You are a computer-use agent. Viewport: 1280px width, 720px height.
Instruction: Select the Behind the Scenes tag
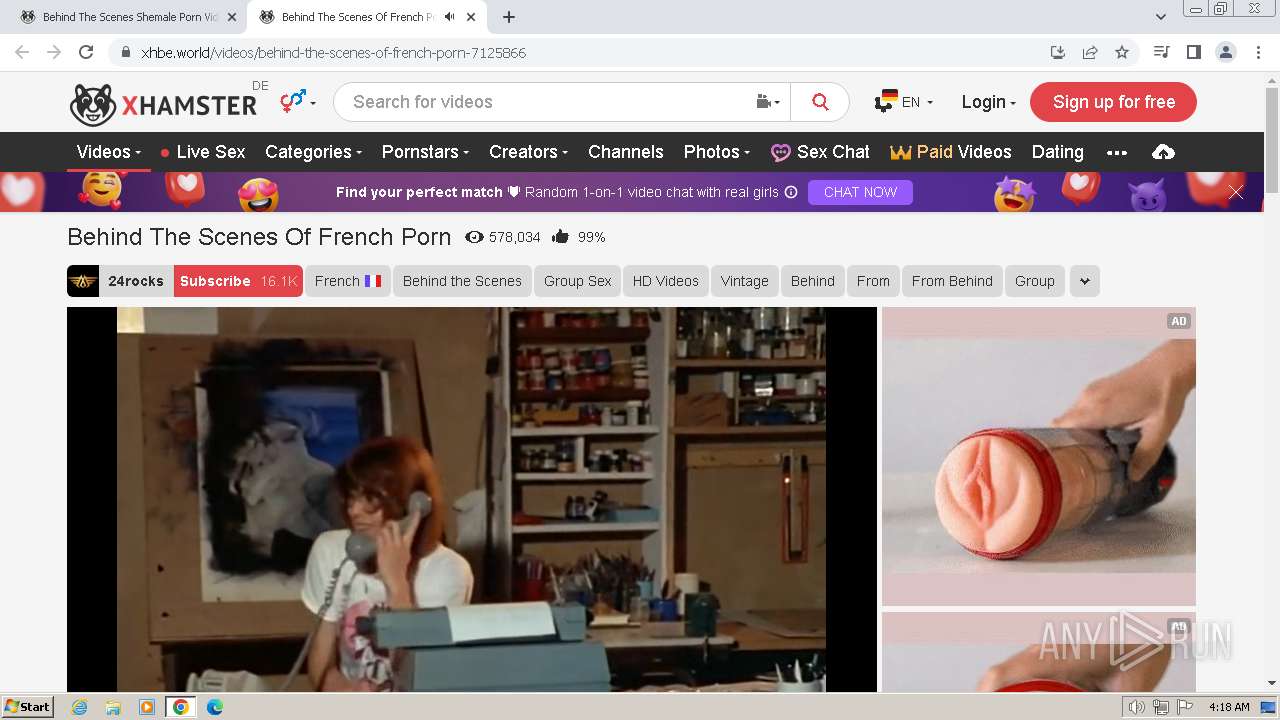(x=462, y=281)
